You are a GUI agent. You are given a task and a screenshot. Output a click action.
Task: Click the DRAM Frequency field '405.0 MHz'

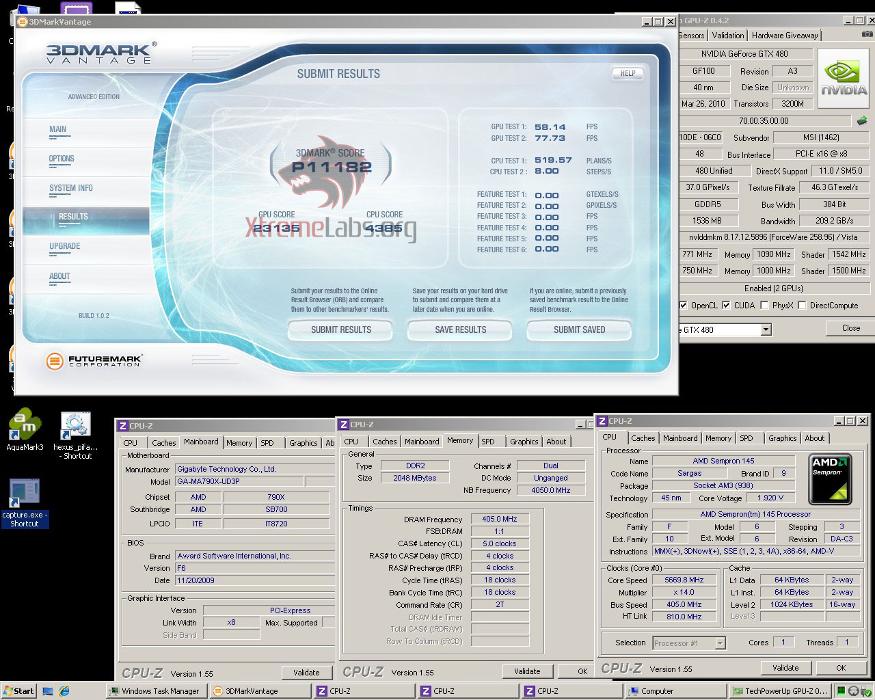click(499, 519)
